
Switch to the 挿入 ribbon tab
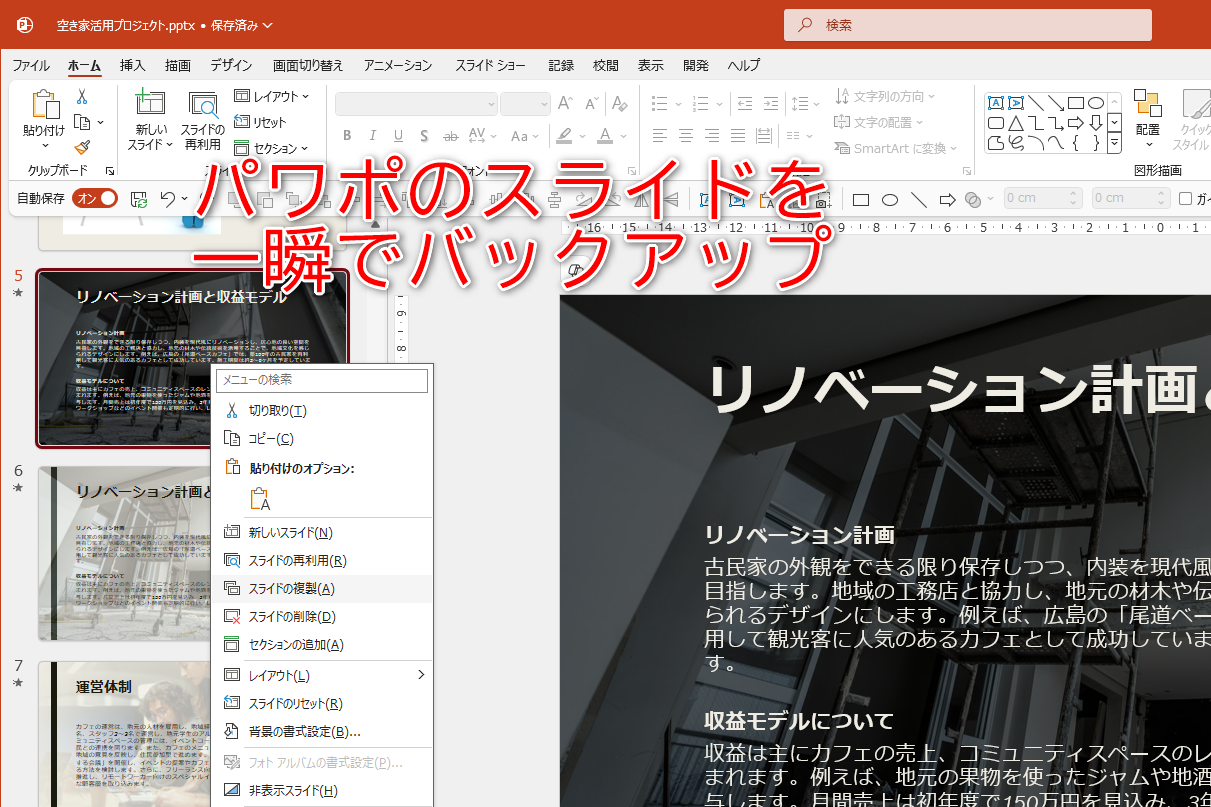pyautogui.click(x=133, y=65)
